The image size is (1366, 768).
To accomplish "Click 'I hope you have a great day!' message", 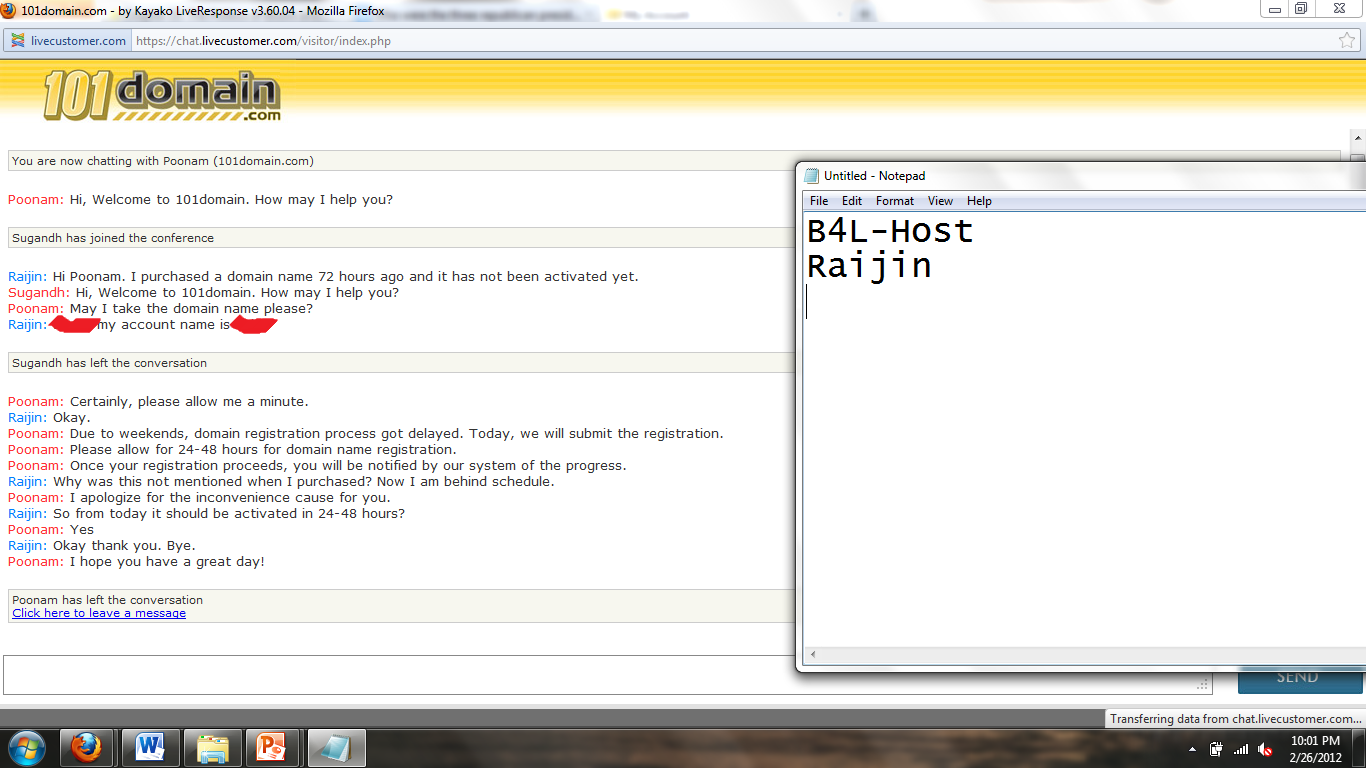I will (167, 561).
